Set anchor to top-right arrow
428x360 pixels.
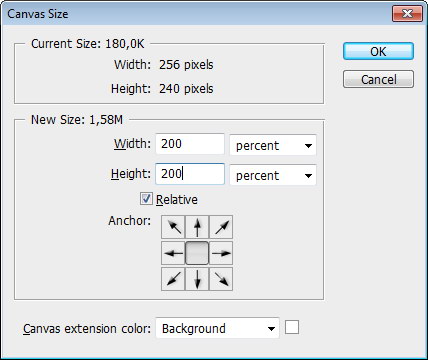click(221, 227)
